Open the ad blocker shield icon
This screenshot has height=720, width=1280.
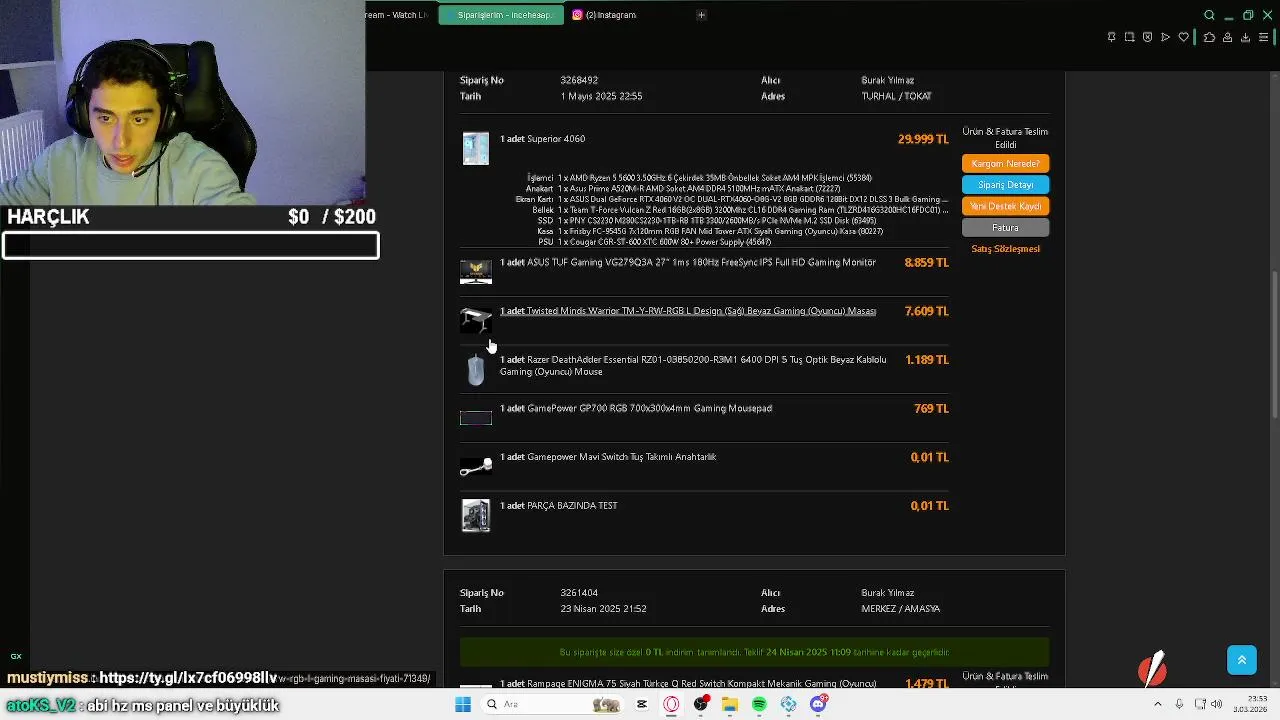(x=1147, y=37)
